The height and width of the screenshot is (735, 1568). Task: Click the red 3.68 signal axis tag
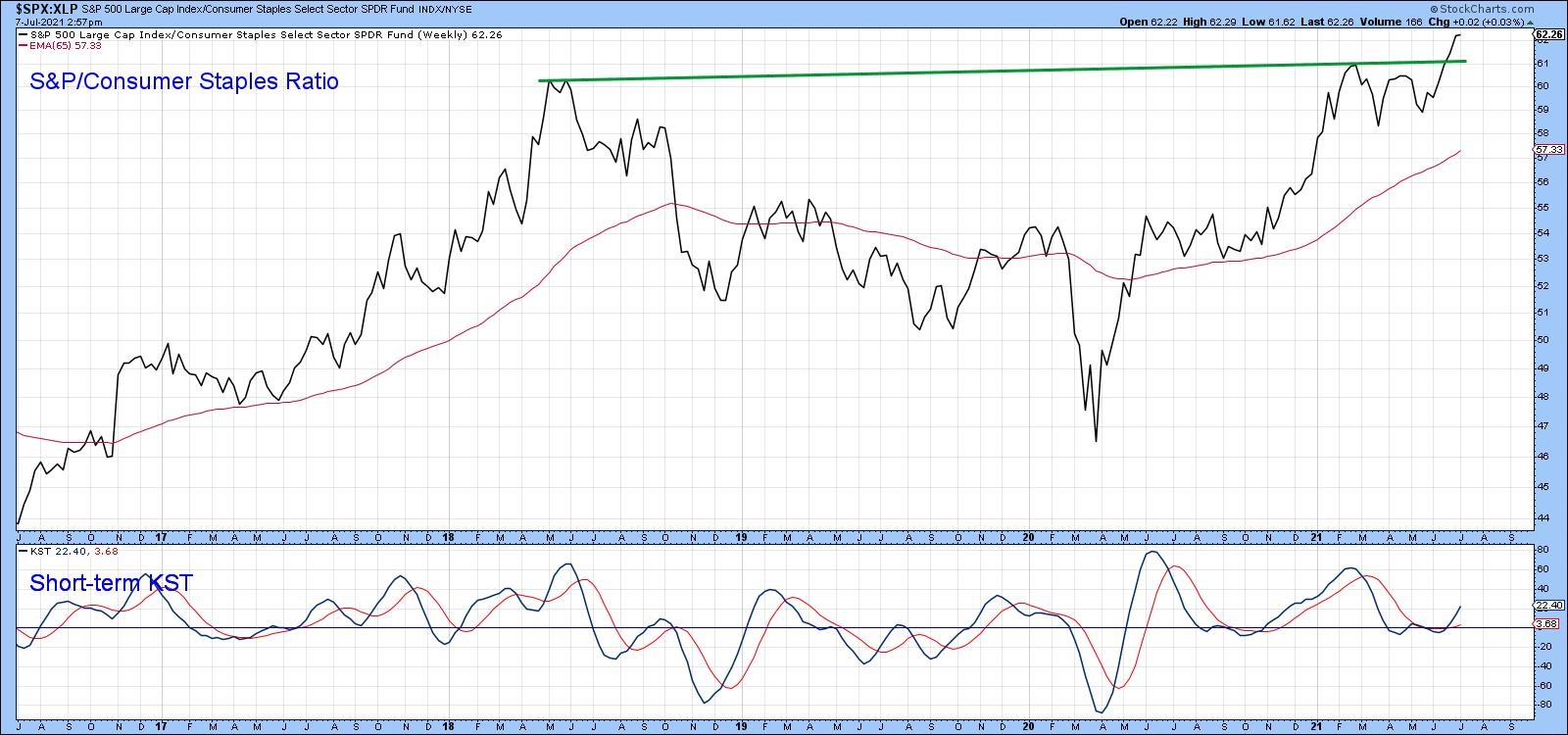[1548, 623]
